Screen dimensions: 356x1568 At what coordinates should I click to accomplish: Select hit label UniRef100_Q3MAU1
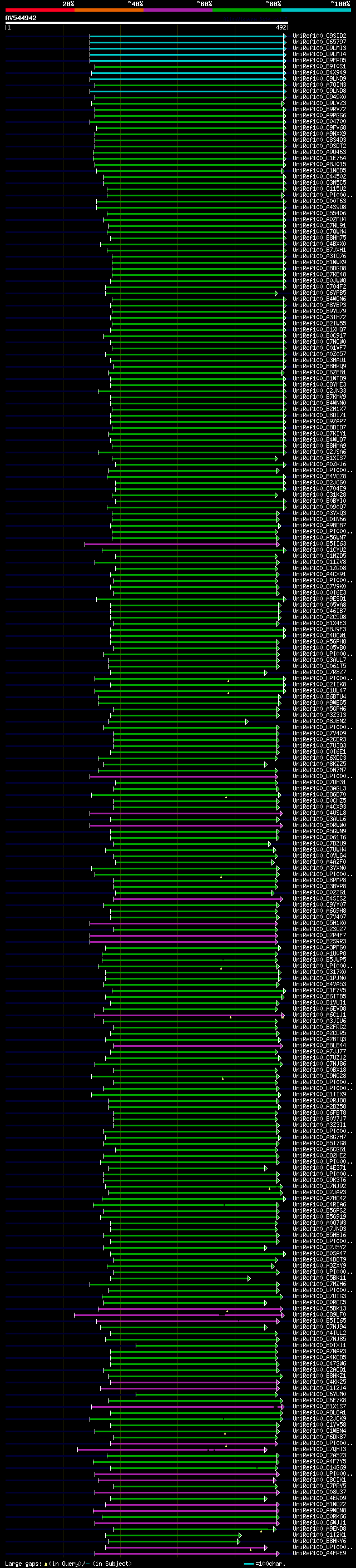click(x=319, y=360)
